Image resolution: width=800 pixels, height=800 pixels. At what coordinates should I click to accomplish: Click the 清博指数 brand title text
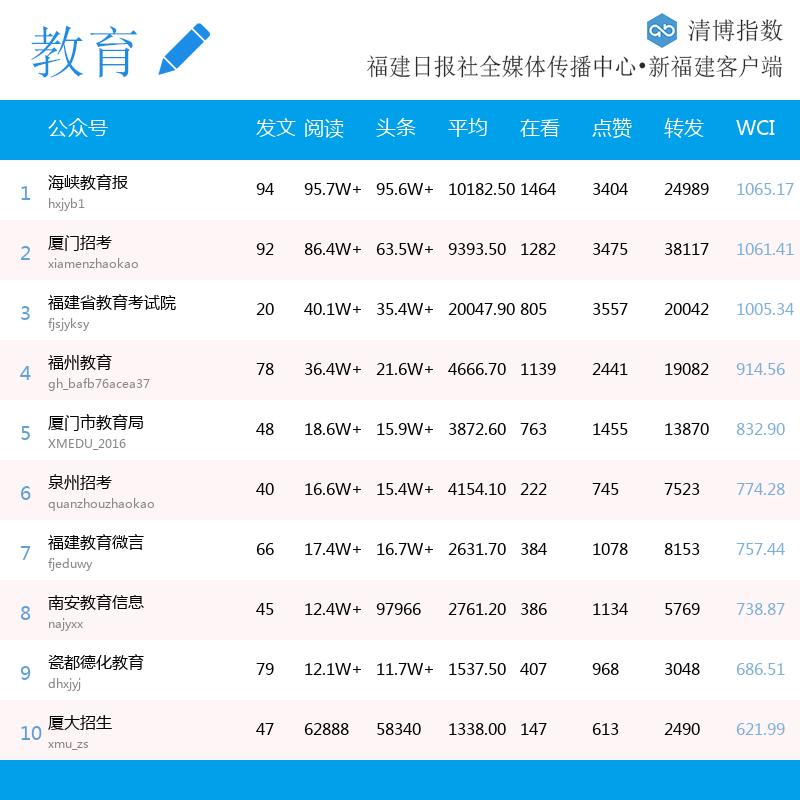point(735,30)
